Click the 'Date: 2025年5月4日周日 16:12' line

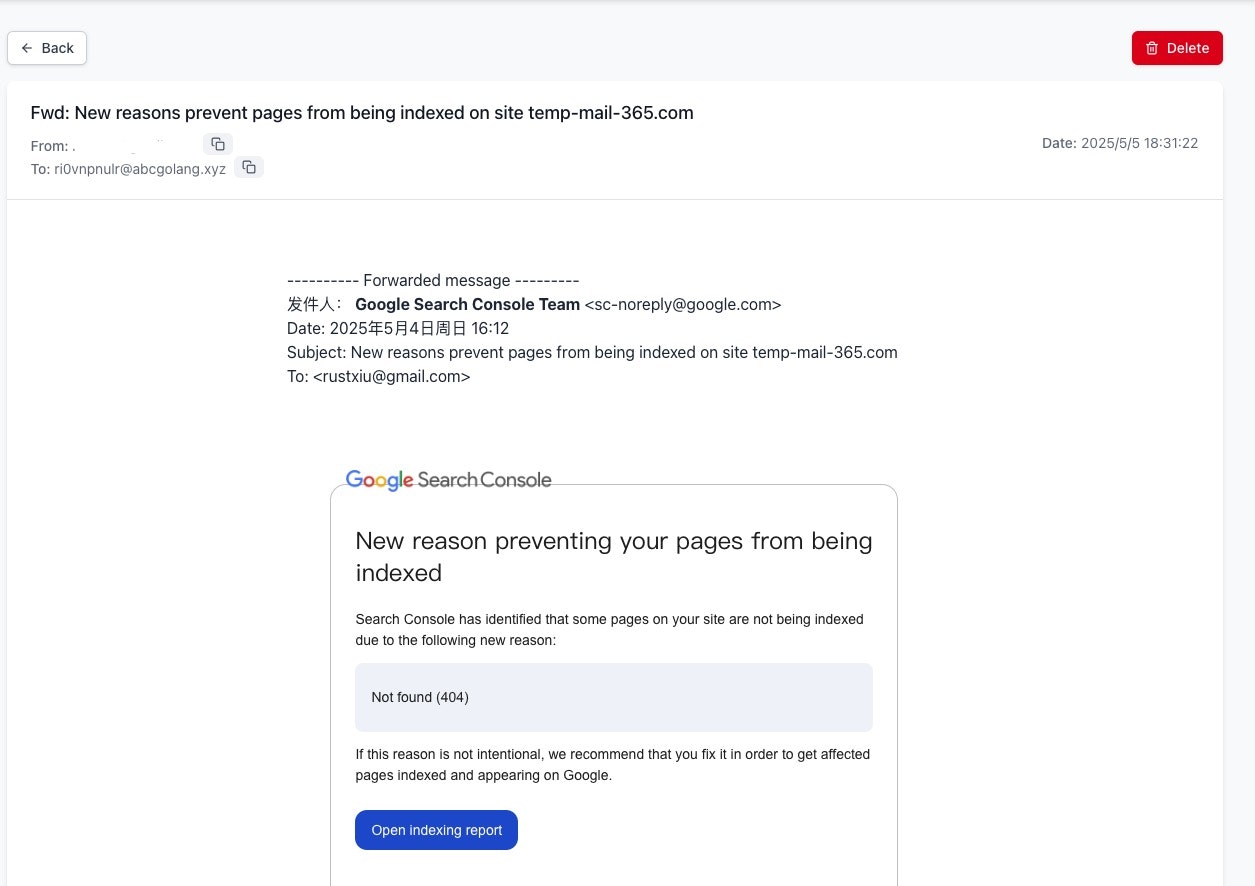(399, 328)
